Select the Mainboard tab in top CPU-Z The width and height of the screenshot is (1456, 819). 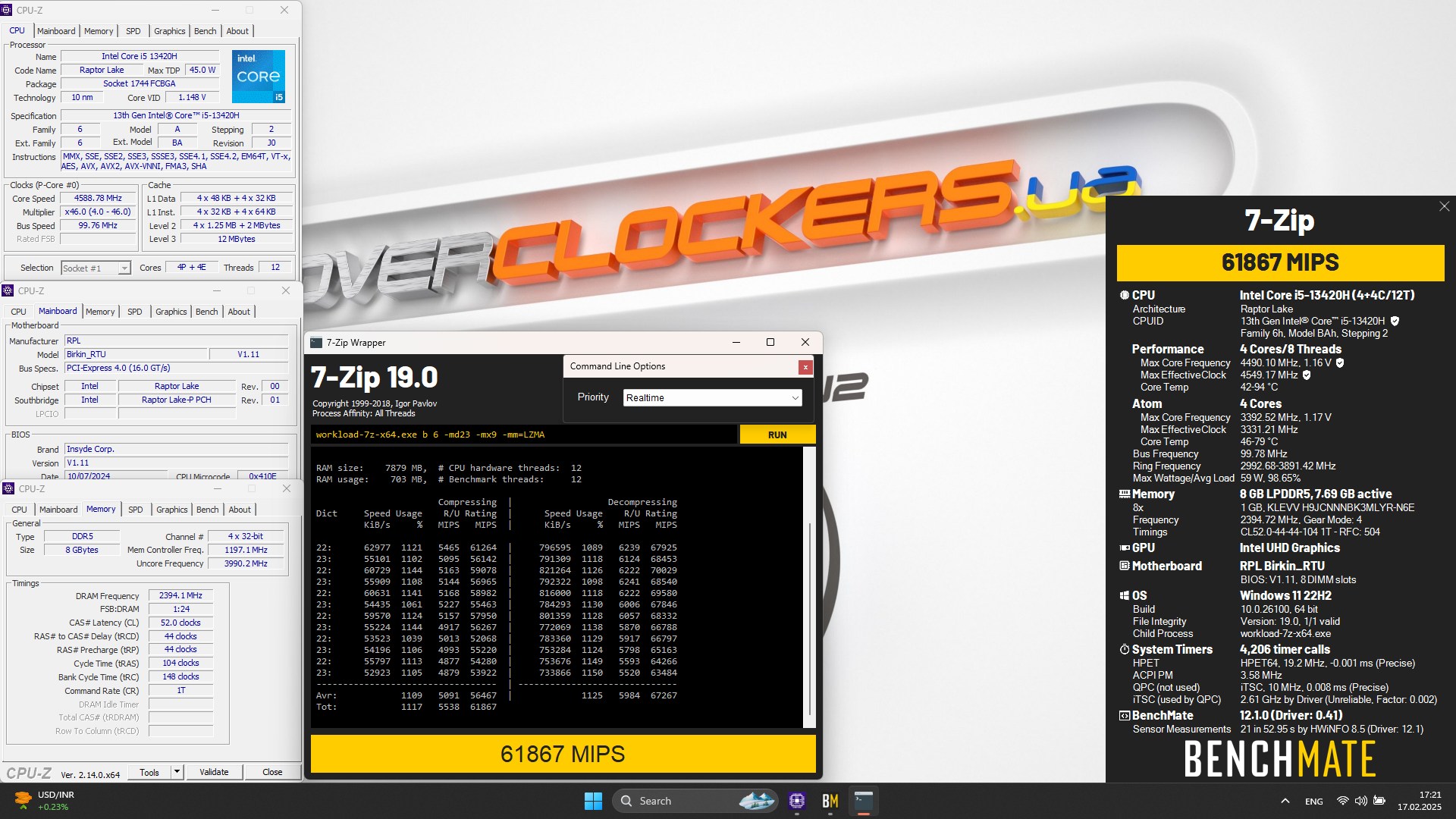tap(56, 31)
